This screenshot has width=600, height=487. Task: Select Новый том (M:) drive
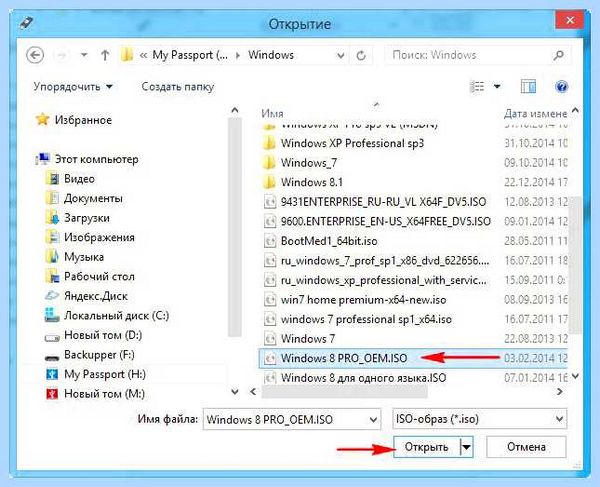click(x=104, y=394)
